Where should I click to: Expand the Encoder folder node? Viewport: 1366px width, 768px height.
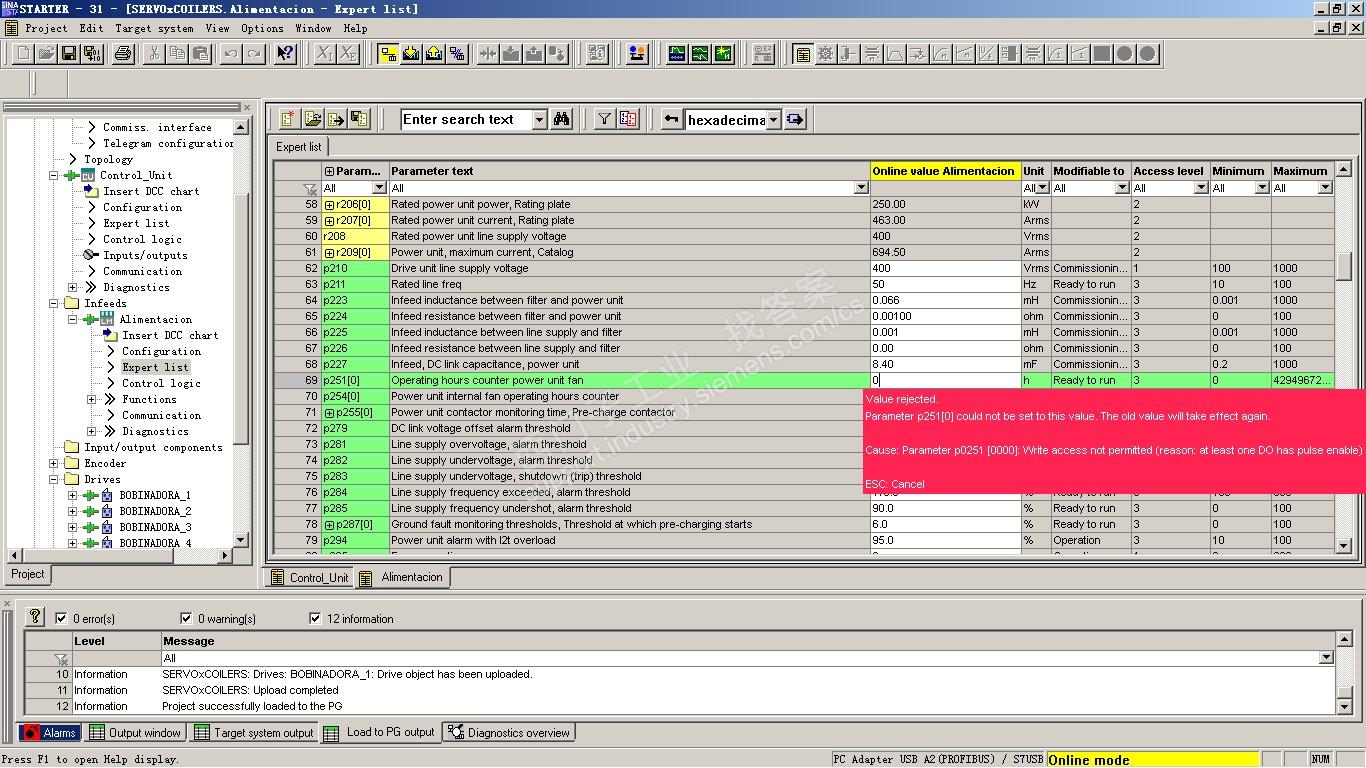(x=54, y=464)
